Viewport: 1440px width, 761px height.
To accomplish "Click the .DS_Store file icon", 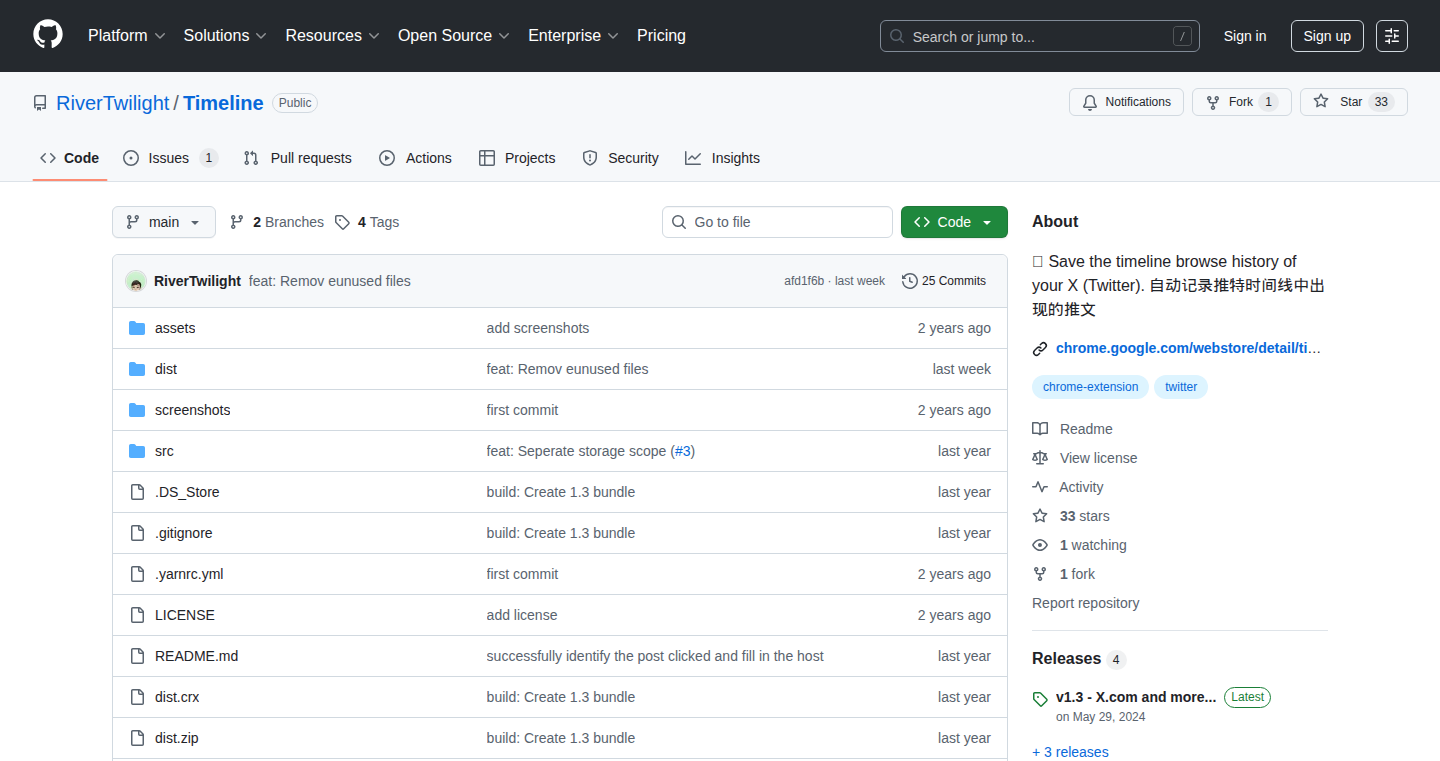I will (137, 492).
